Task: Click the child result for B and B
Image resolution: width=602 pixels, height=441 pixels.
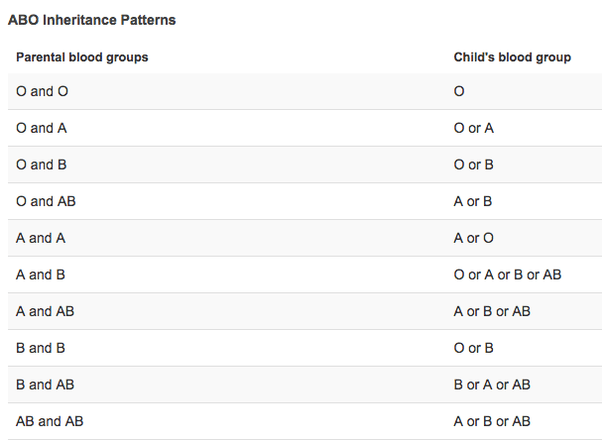Action: pos(474,348)
